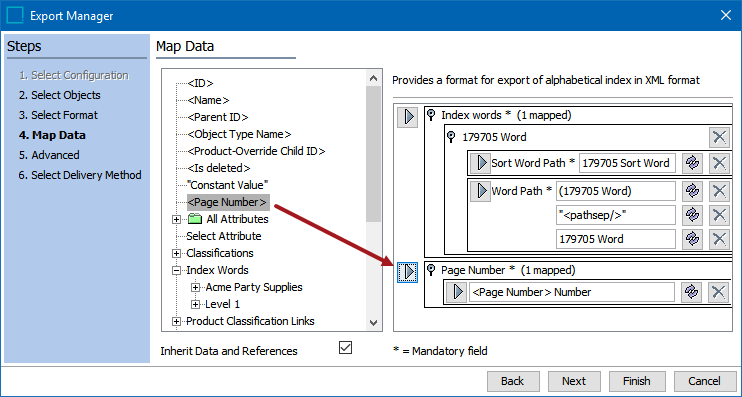Open transform icon for Sort Word Path
742x397 pixels.
[692, 163]
